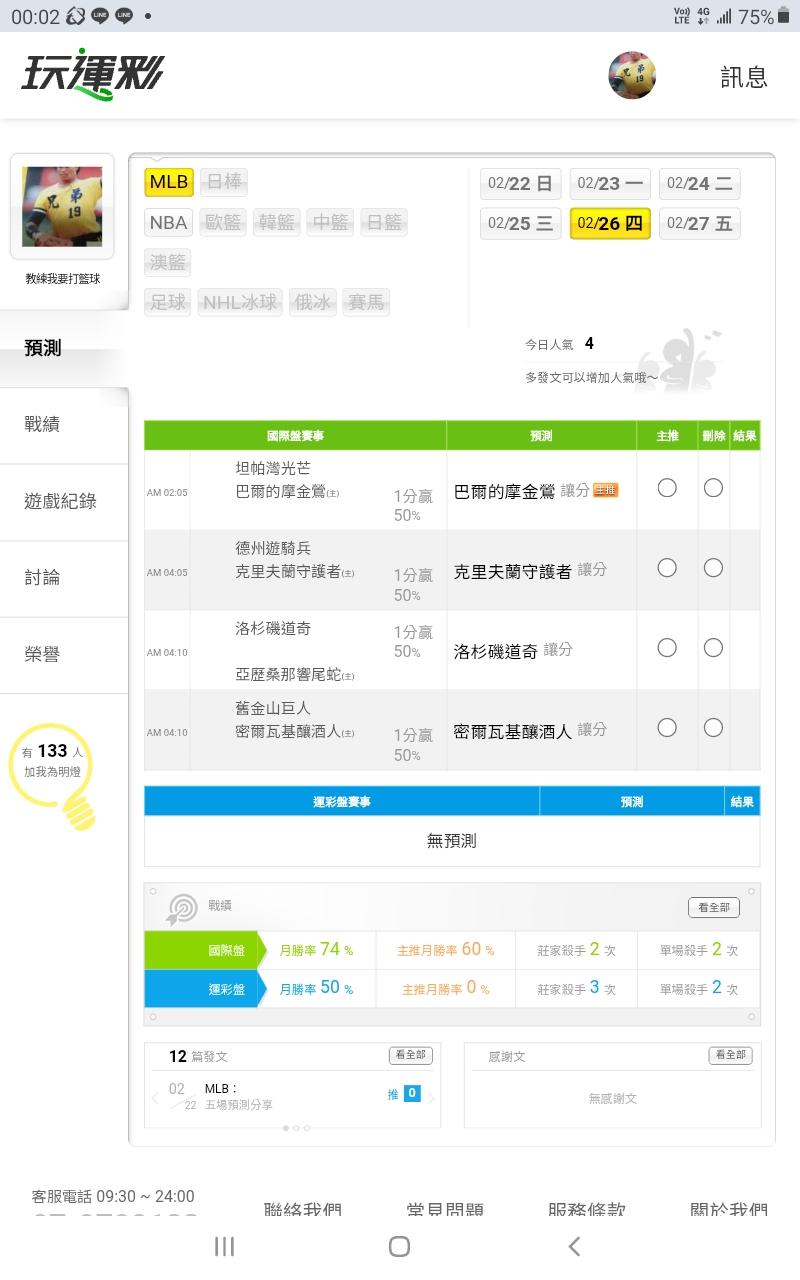Go to next post with right arrow

pos(431,1097)
